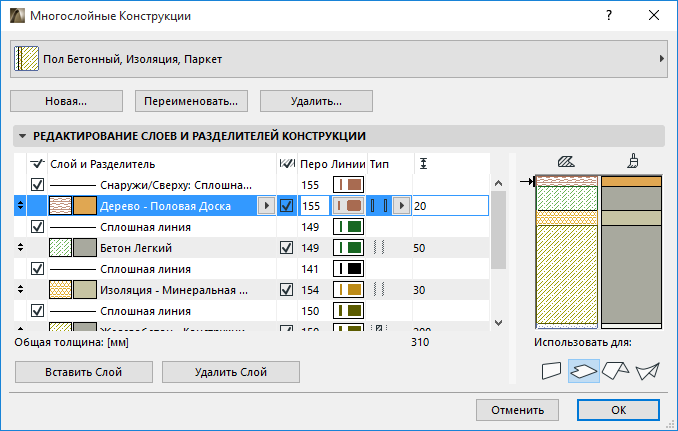Screen dimensions: 678x431
Task: Toggle end-line checkbox for Бетон Легкий
Action: tap(287, 248)
